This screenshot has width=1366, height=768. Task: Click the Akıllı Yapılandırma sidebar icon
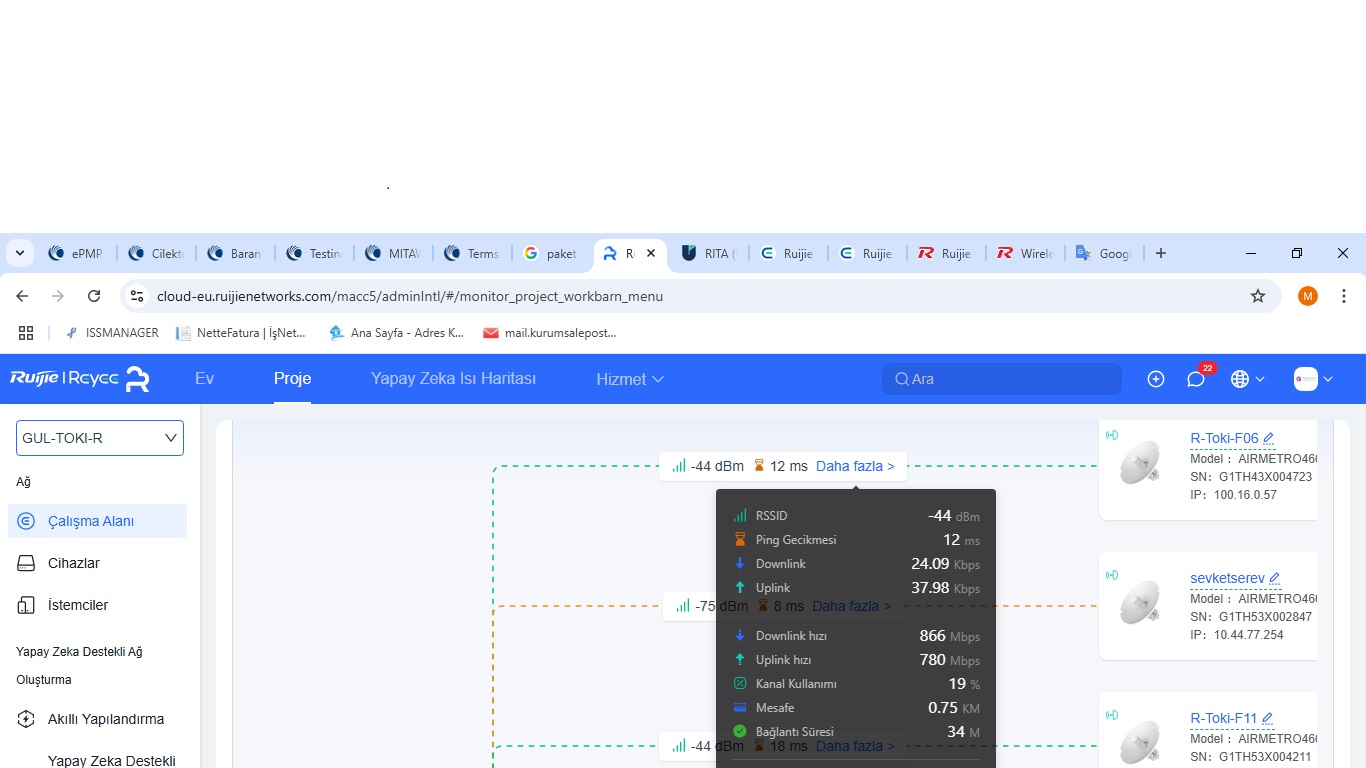click(27, 719)
